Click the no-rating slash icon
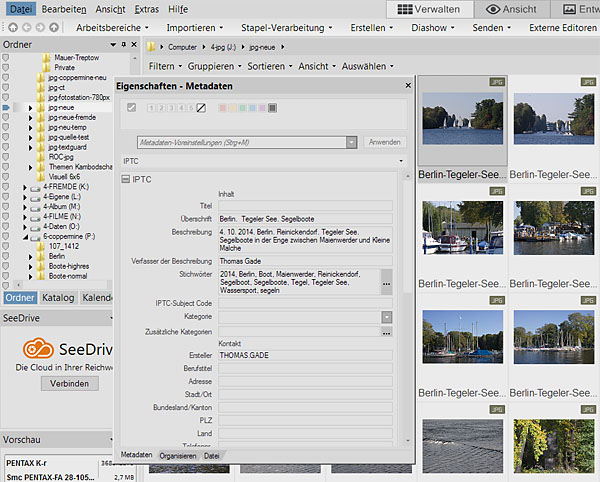Screen dimensions: 600x482 click(200, 108)
